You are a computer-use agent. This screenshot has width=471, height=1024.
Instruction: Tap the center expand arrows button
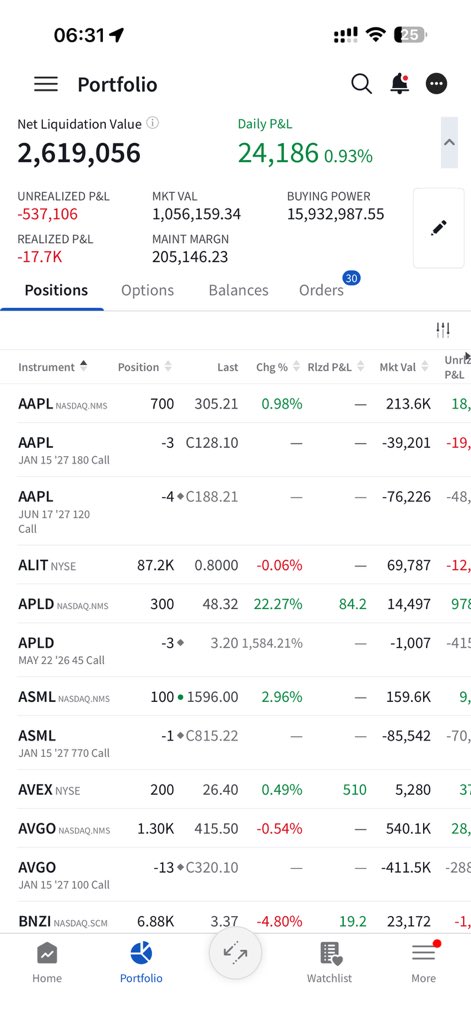(235, 953)
